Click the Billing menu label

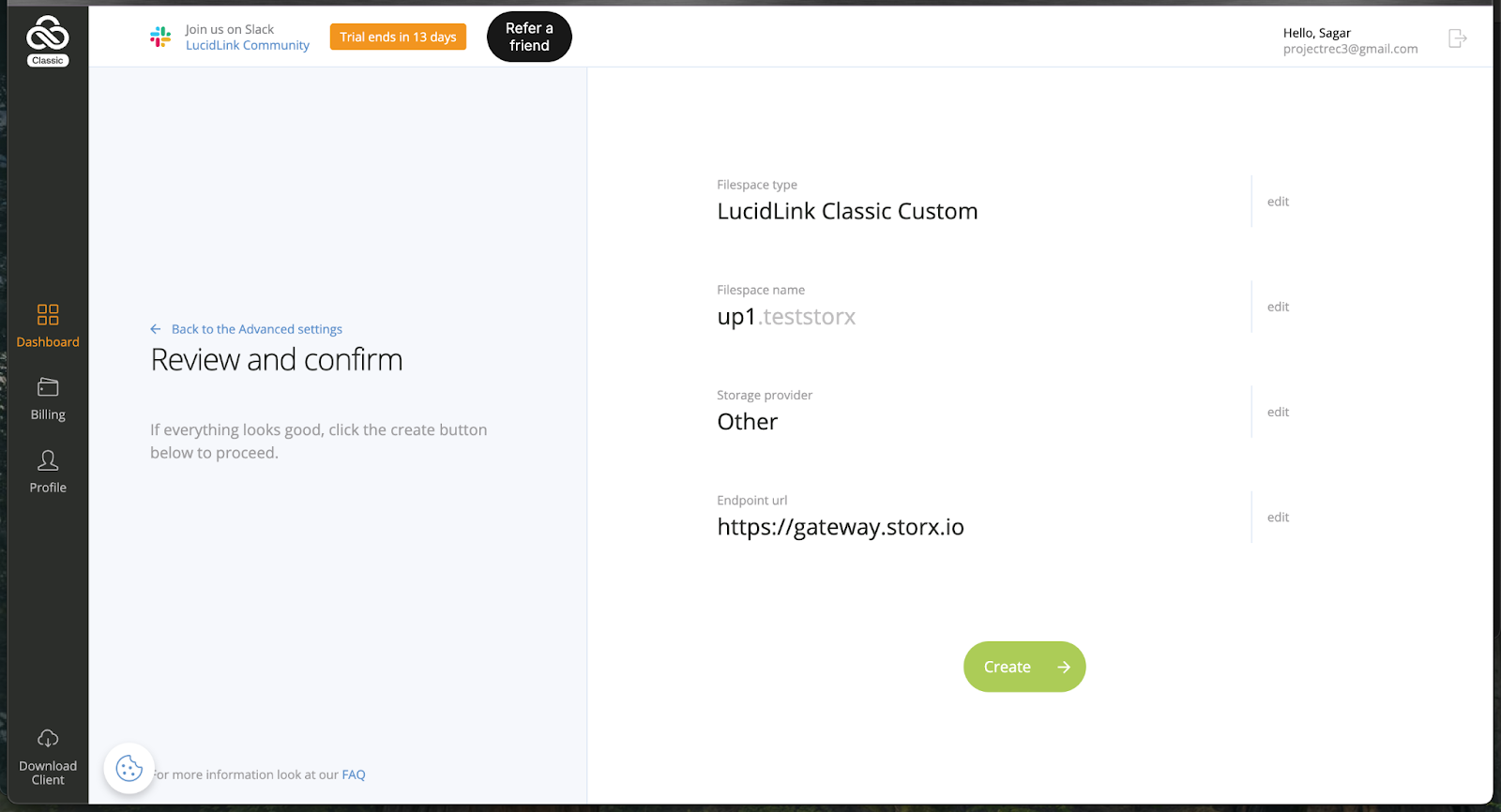pyautogui.click(x=48, y=414)
